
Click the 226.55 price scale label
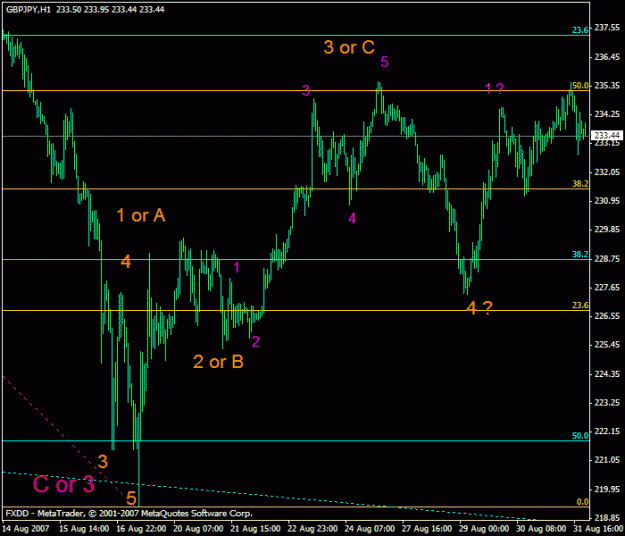(x=607, y=316)
